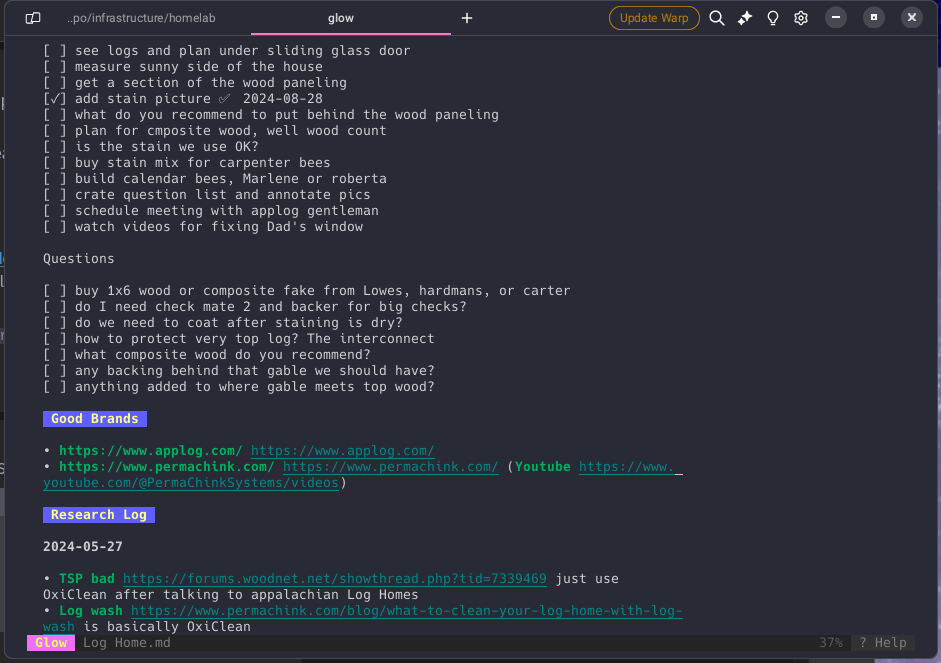Minimize the Warp window

tap(837, 17)
